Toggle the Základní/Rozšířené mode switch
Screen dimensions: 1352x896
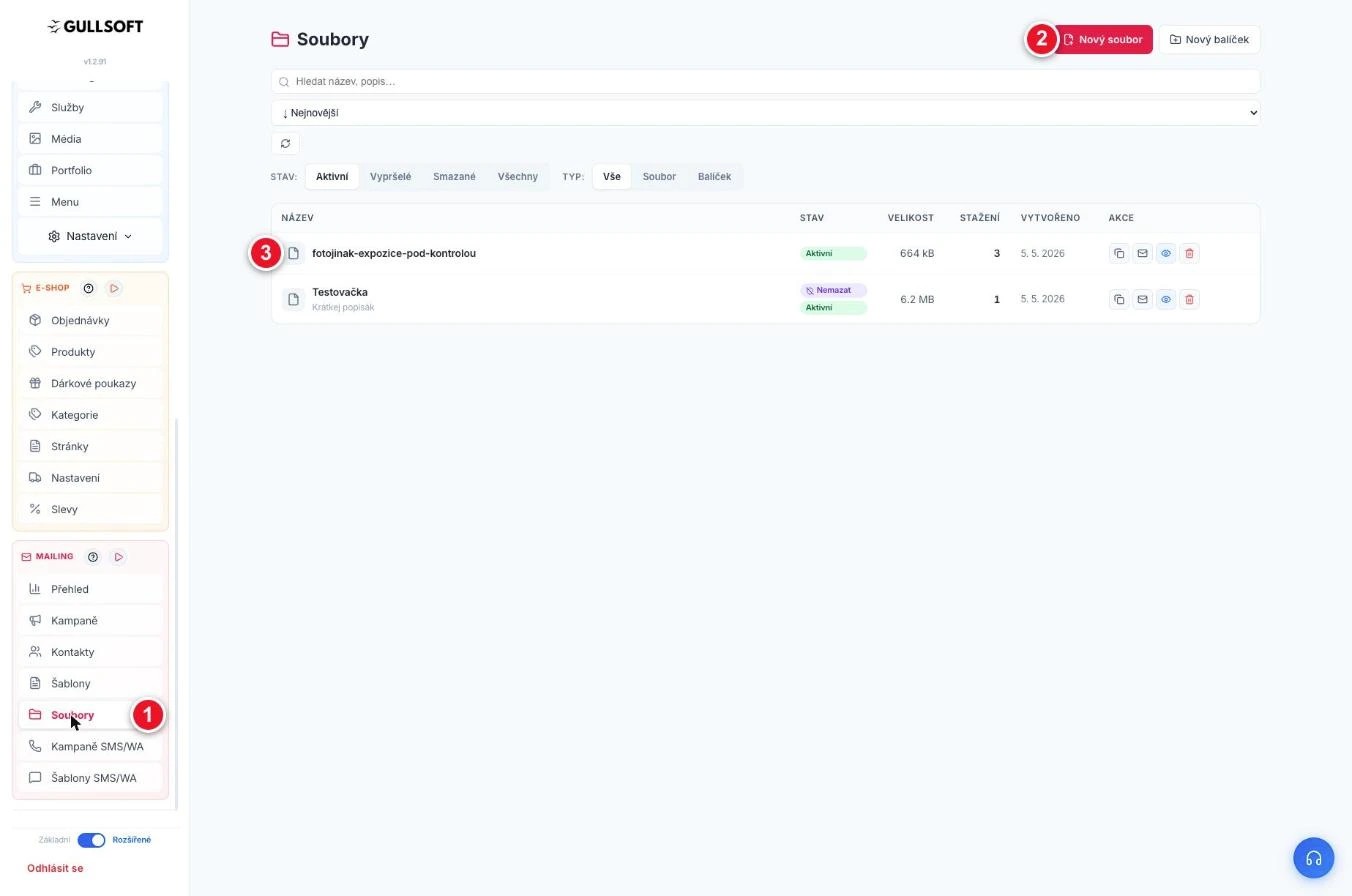91,840
